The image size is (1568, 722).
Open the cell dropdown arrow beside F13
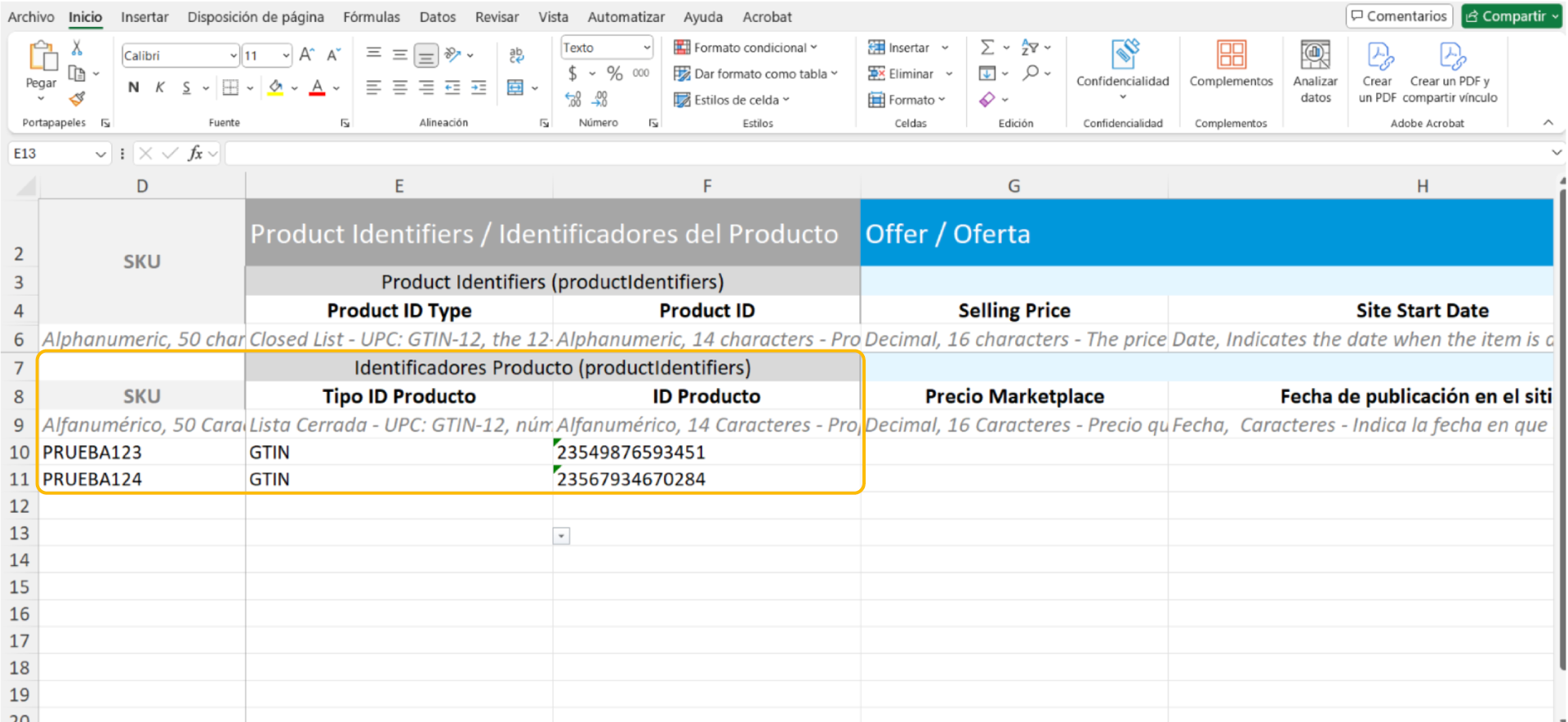(561, 536)
